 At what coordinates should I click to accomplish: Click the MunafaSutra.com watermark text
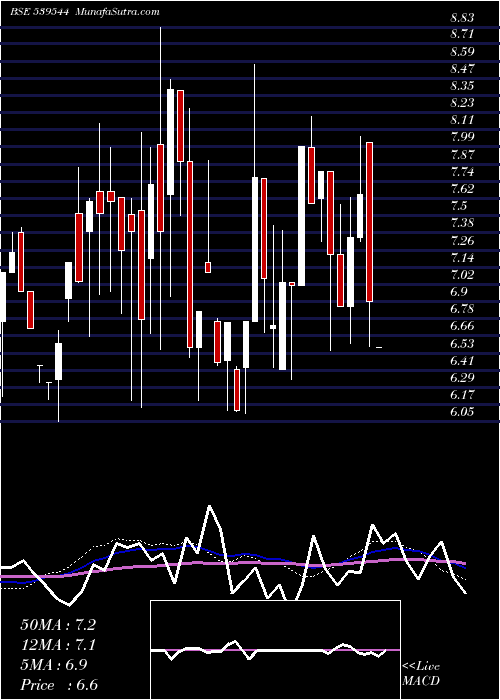click(118, 12)
